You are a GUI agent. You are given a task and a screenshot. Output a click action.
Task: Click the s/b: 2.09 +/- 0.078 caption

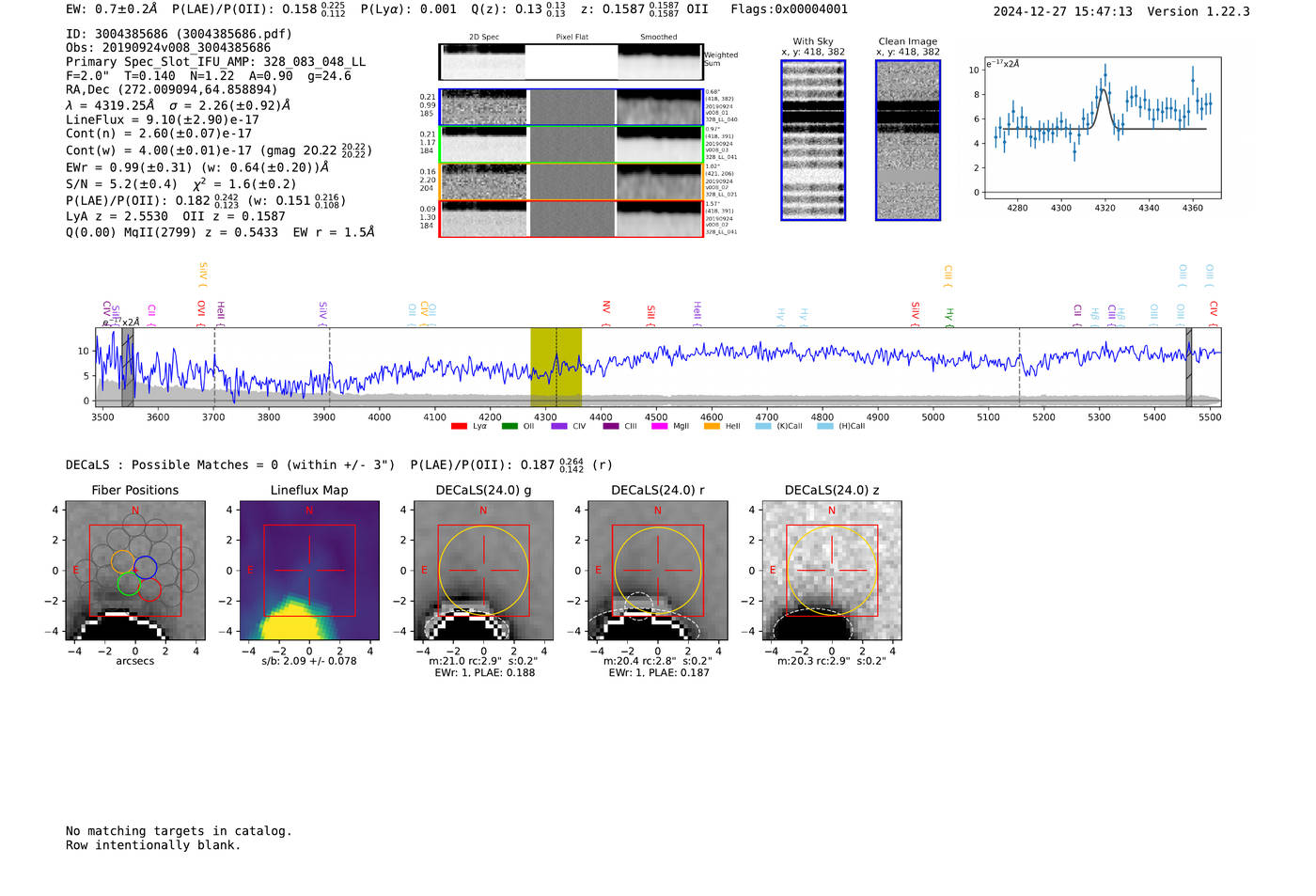pos(309,661)
